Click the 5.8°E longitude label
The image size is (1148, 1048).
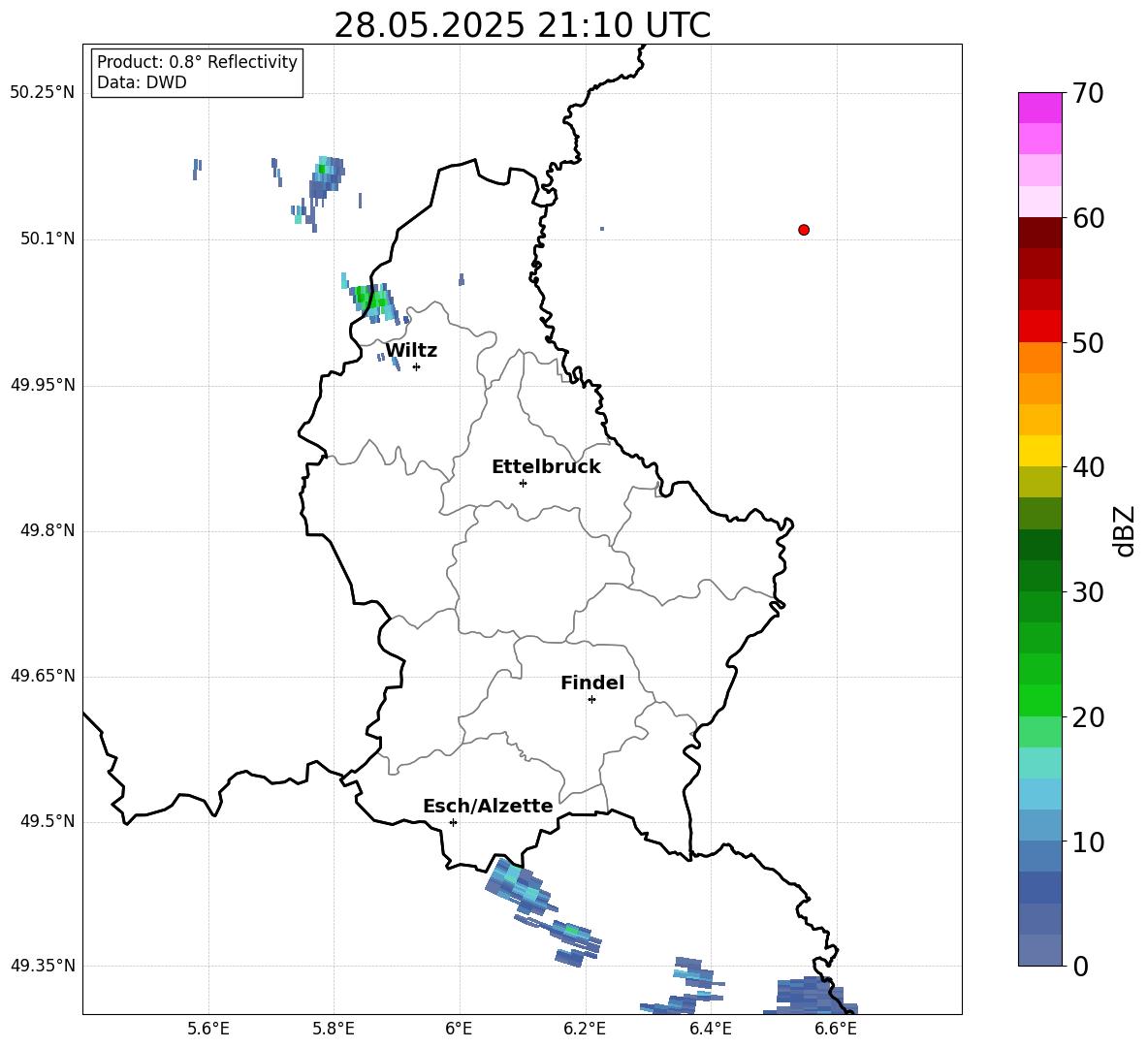334,1029
